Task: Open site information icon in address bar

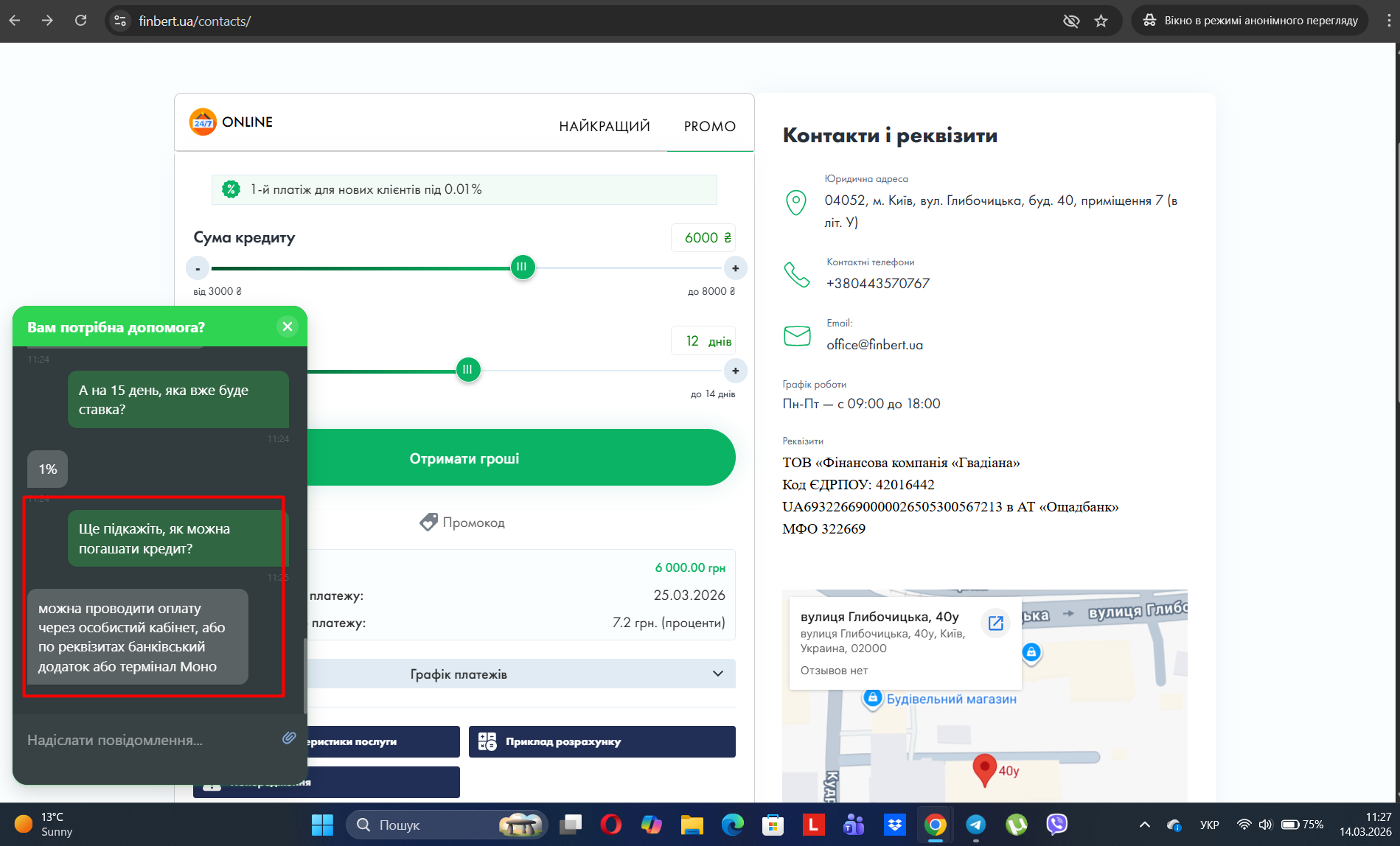Action: pyautogui.click(x=120, y=21)
